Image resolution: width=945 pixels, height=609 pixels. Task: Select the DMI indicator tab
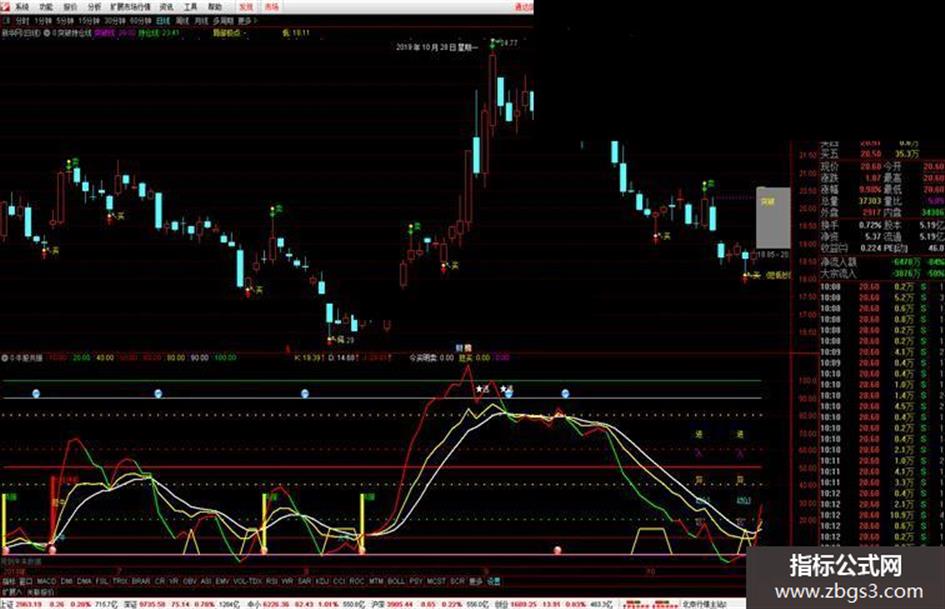click(66, 581)
